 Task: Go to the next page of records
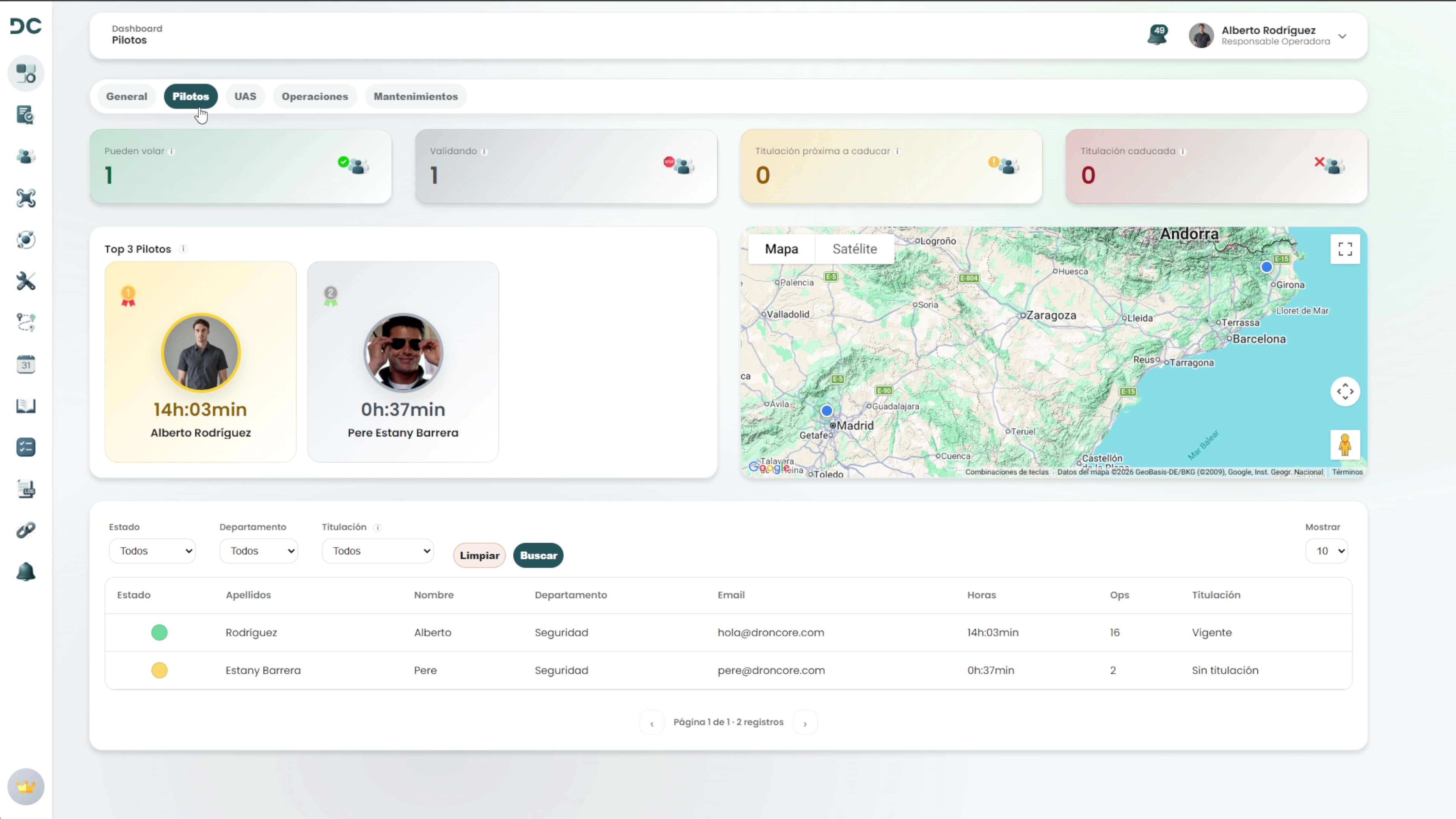point(805,723)
